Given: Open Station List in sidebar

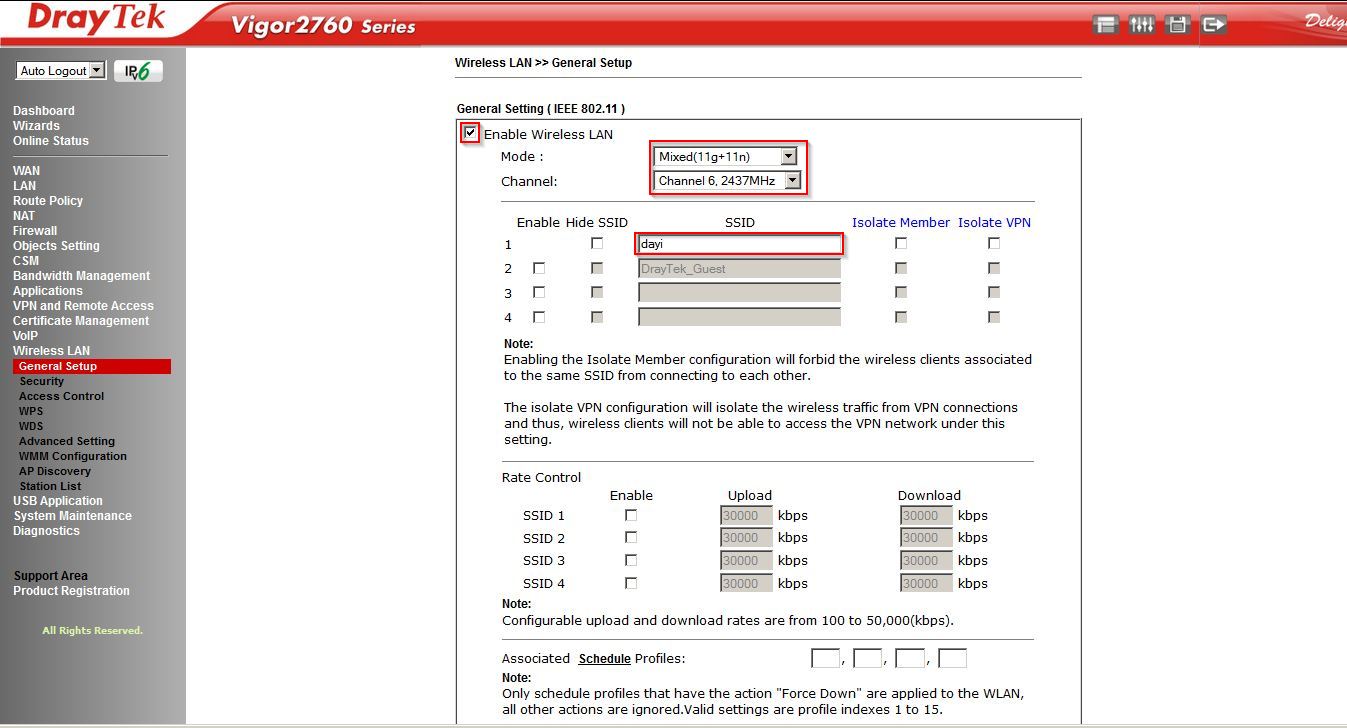Looking at the screenshot, I should pyautogui.click(x=50, y=486).
